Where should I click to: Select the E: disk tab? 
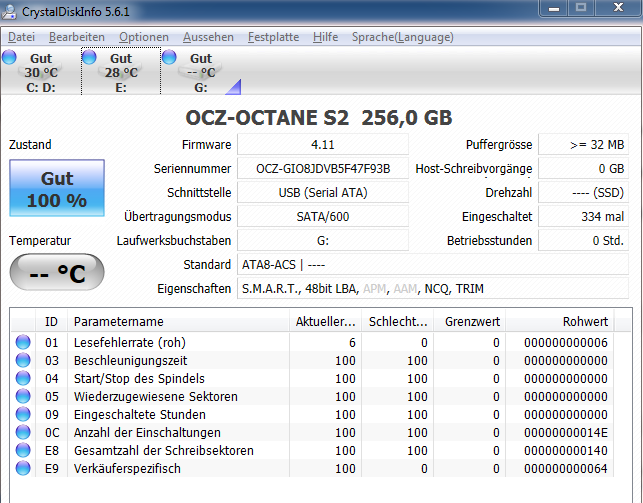click(121, 72)
